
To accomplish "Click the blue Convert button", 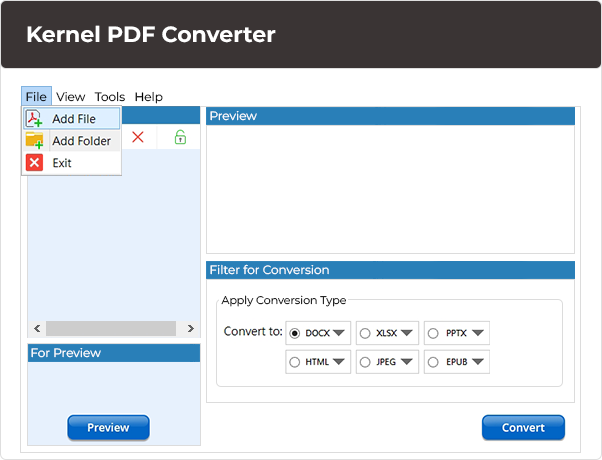I will pyautogui.click(x=523, y=427).
